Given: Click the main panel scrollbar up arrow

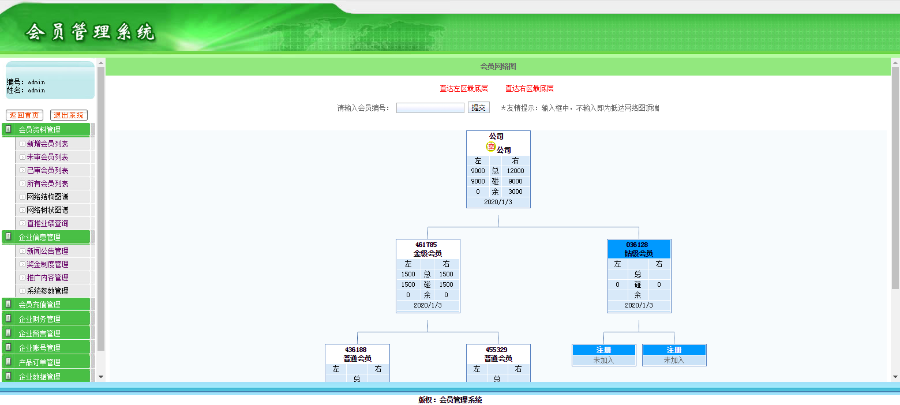Looking at the screenshot, I should tap(895, 63).
